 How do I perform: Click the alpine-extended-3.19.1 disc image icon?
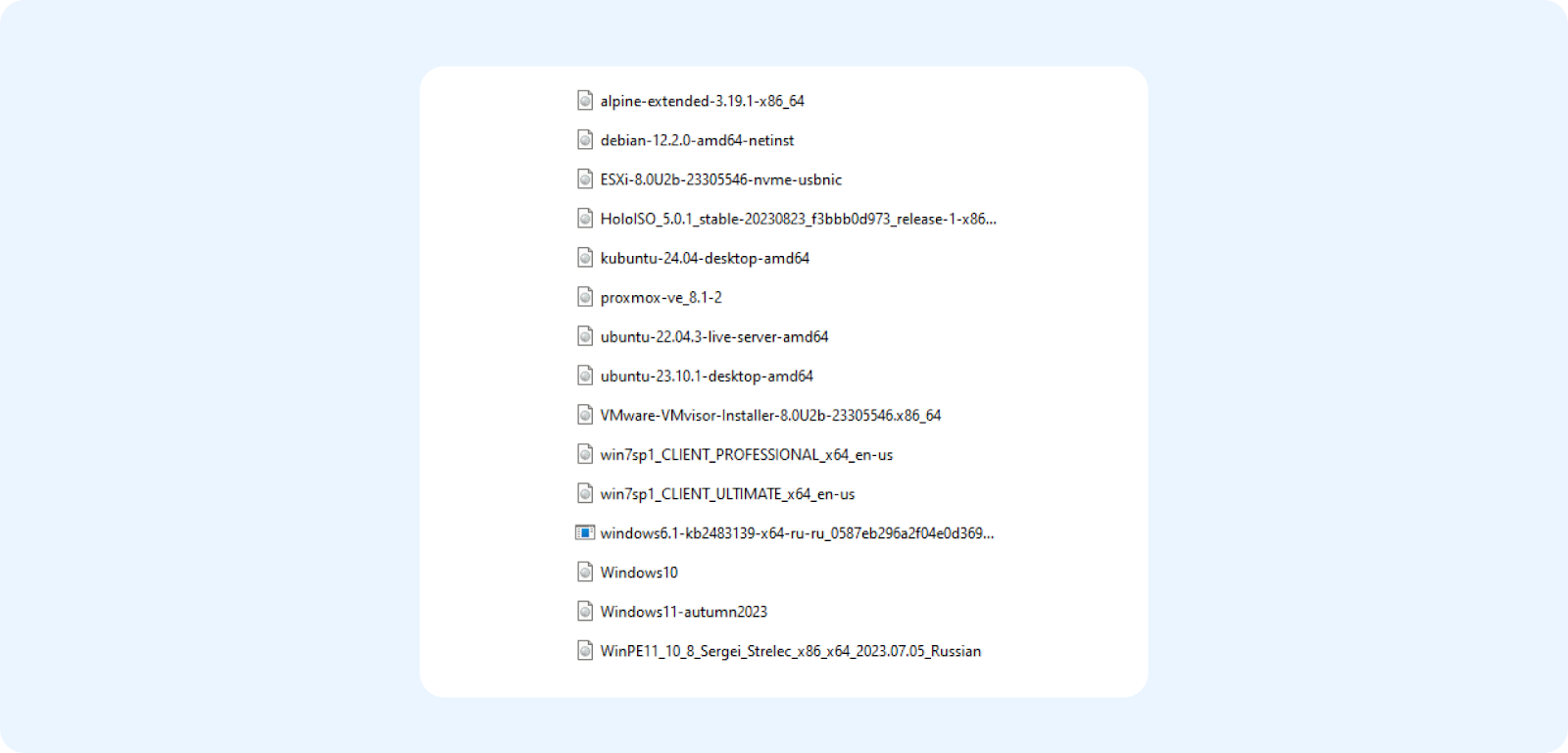coord(585,100)
